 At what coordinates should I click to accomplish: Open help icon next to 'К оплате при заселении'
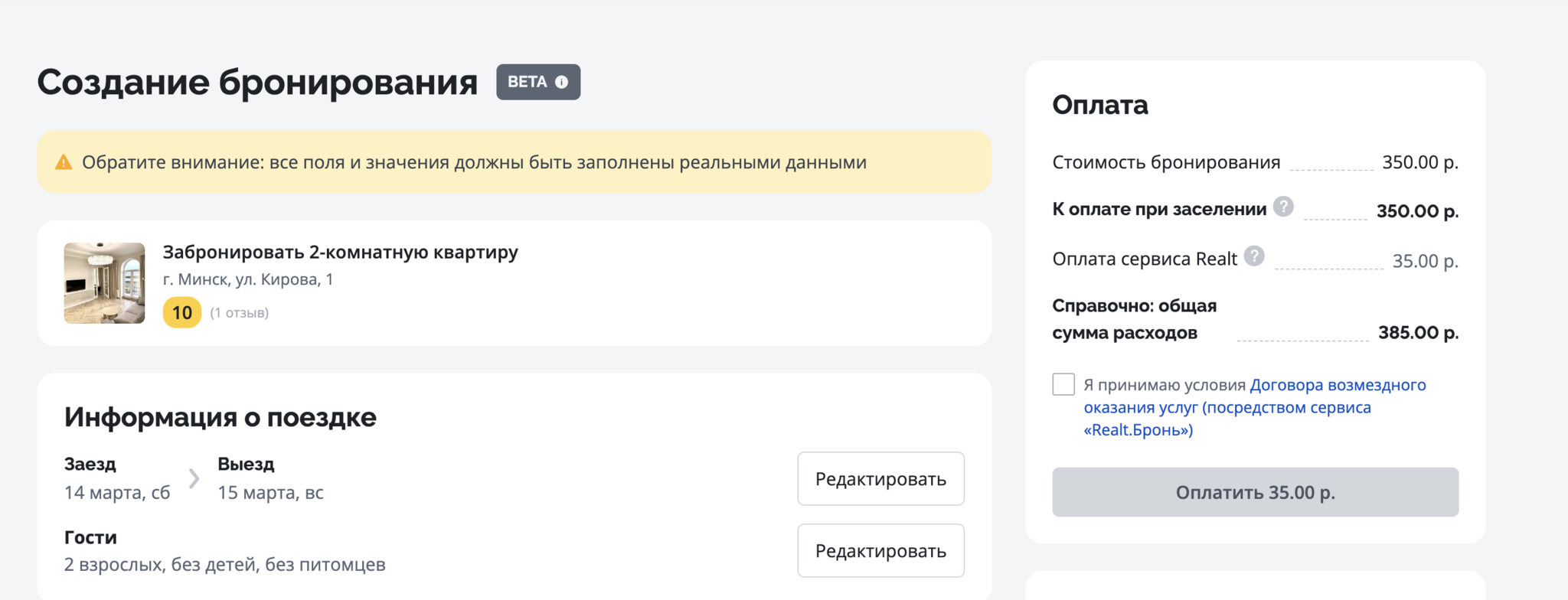(1283, 207)
